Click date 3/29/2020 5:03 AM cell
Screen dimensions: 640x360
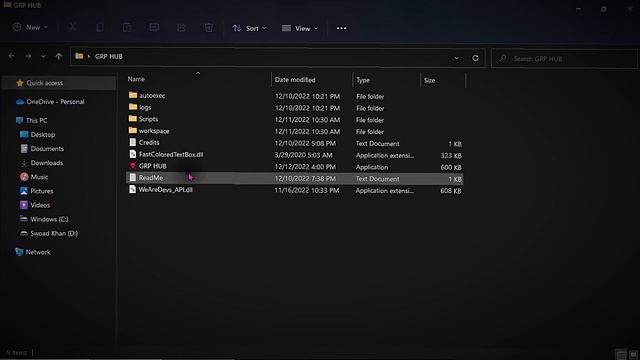pyautogui.click(x=304, y=155)
